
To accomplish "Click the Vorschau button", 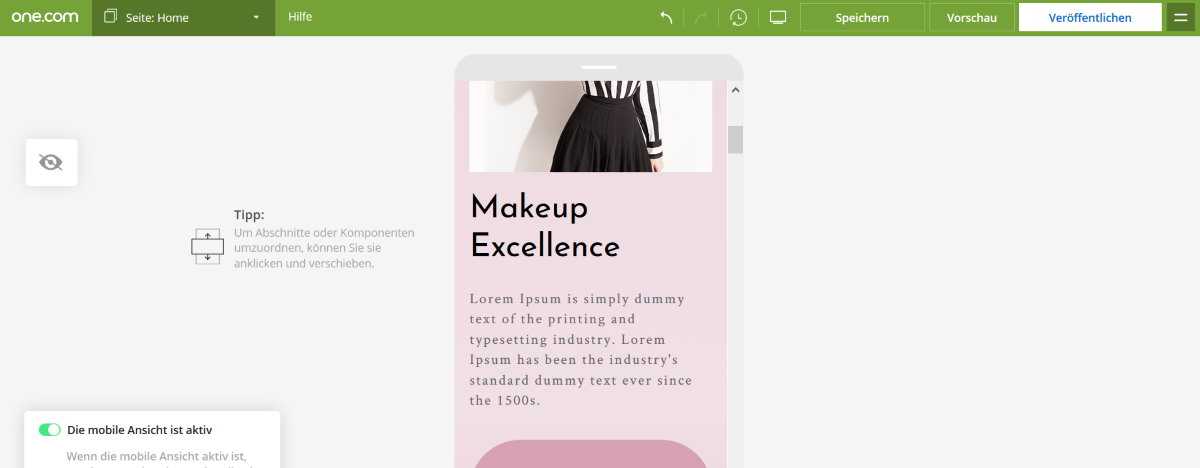I will point(971,18).
